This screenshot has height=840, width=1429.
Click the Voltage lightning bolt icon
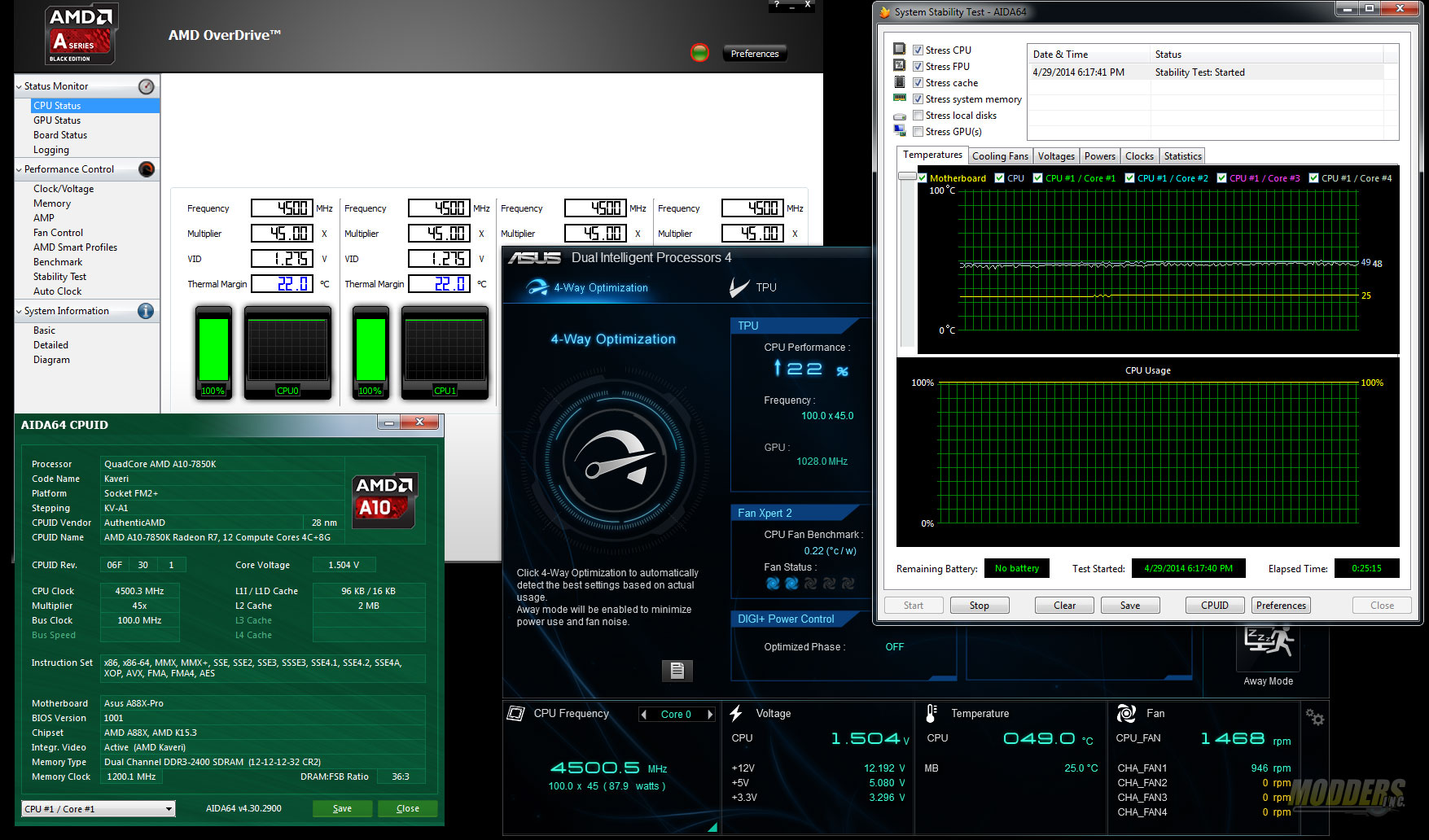737,714
